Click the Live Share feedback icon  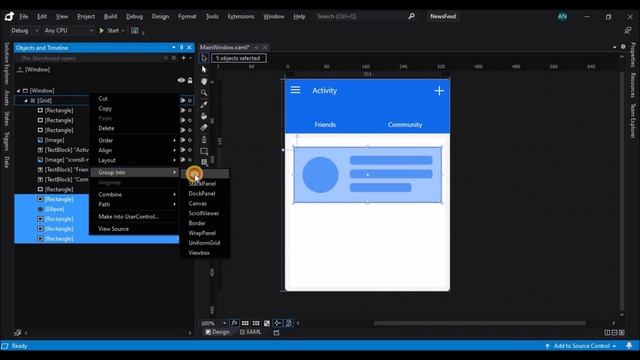click(x=628, y=31)
